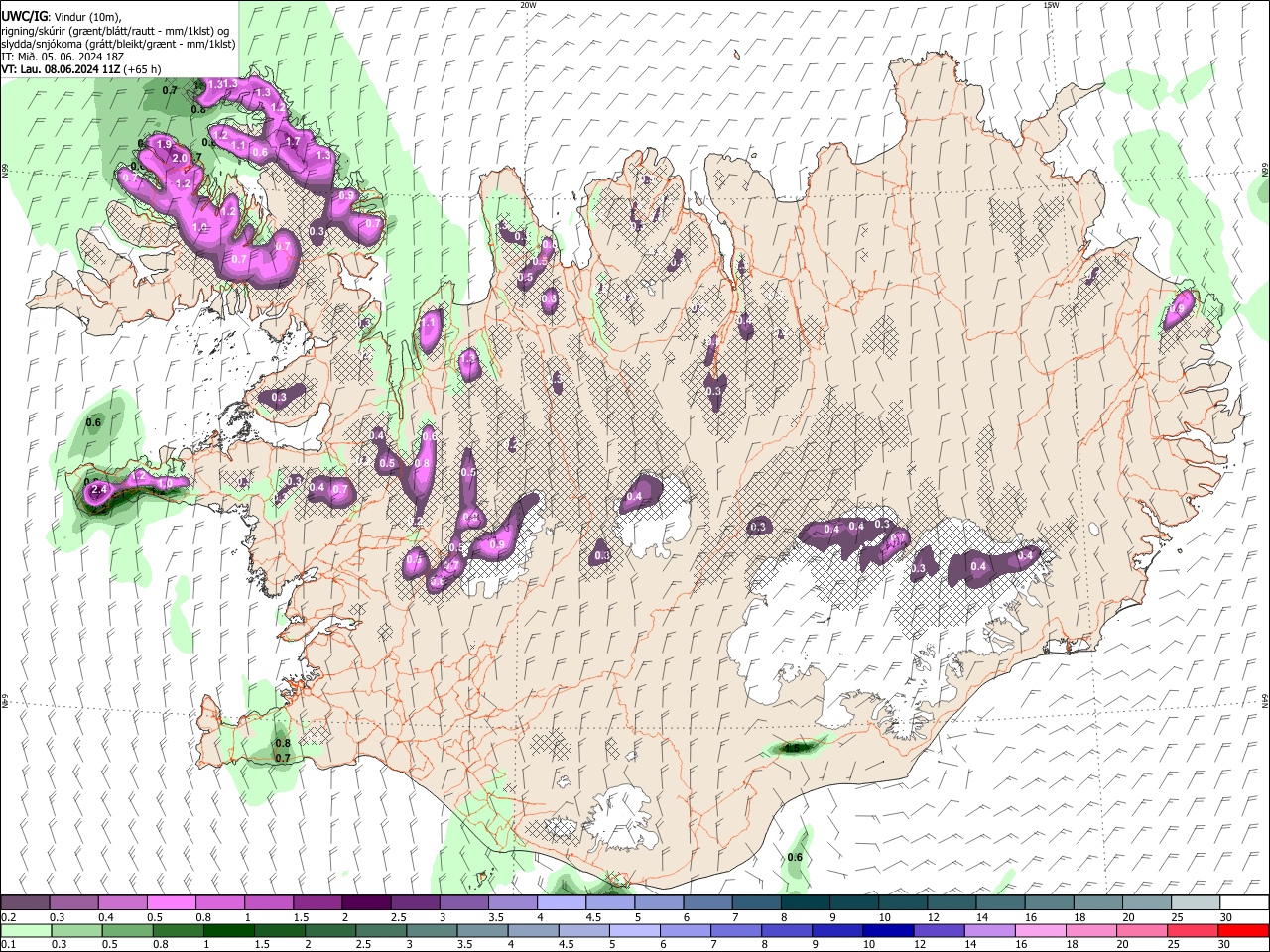The height and width of the screenshot is (952, 1270).
Task: Pick the white 30 snowfall legend swatch
Action: (1244, 903)
